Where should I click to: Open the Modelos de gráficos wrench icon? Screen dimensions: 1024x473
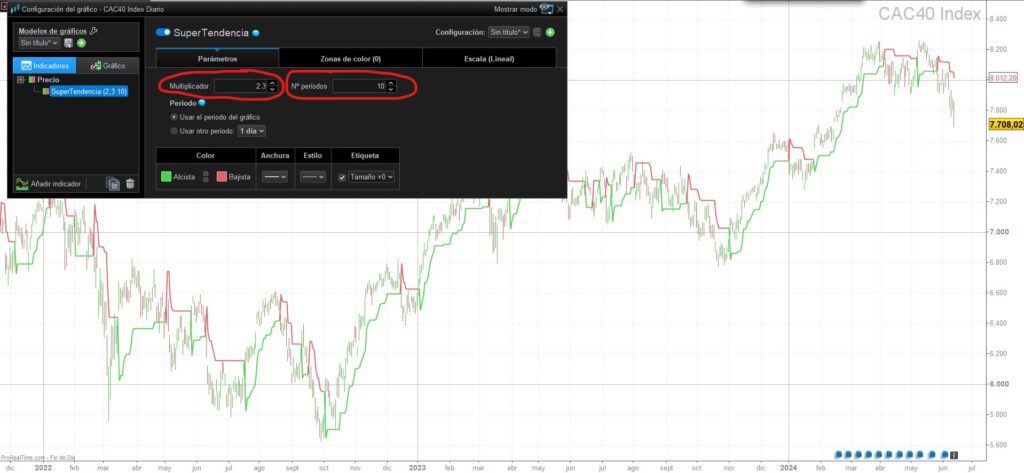[93, 31]
